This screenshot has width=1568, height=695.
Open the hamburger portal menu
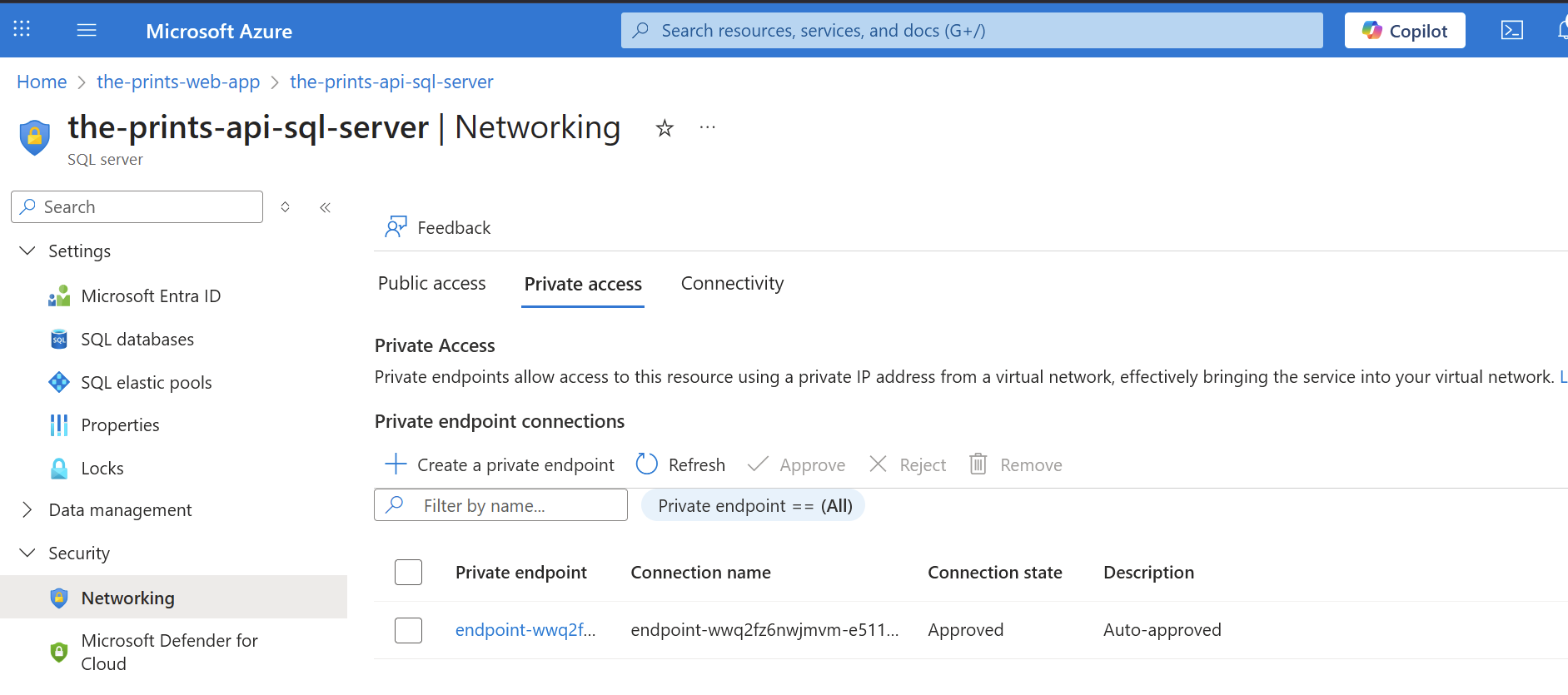coord(87,31)
